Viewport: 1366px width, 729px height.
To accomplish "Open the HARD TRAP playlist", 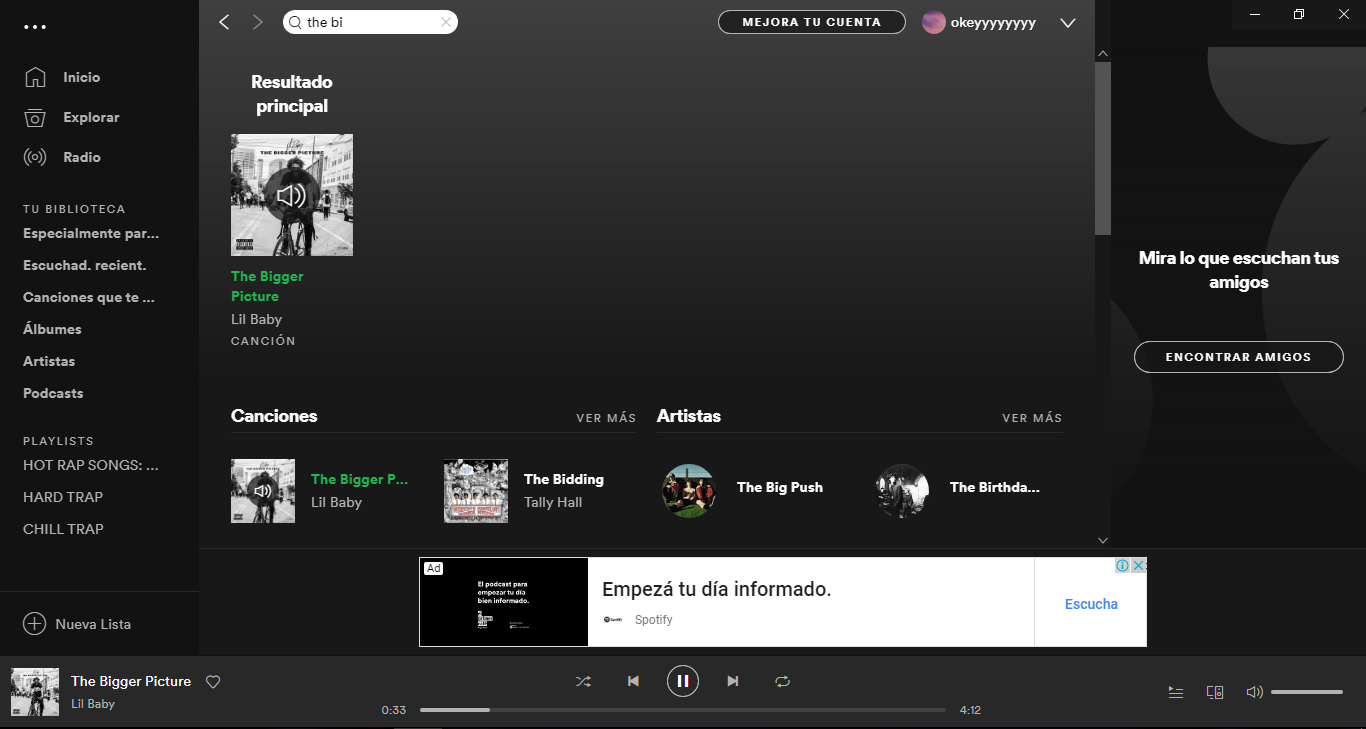I will tap(63, 497).
